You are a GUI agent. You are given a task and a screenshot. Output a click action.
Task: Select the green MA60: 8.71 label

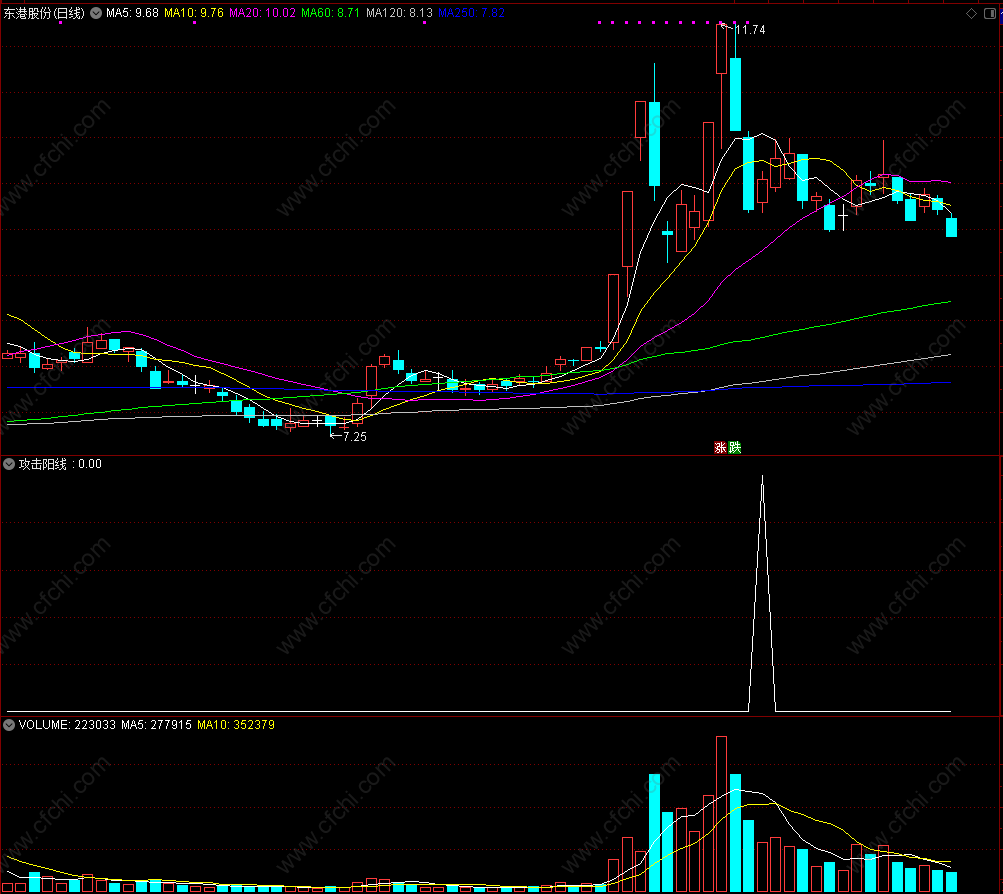click(330, 13)
